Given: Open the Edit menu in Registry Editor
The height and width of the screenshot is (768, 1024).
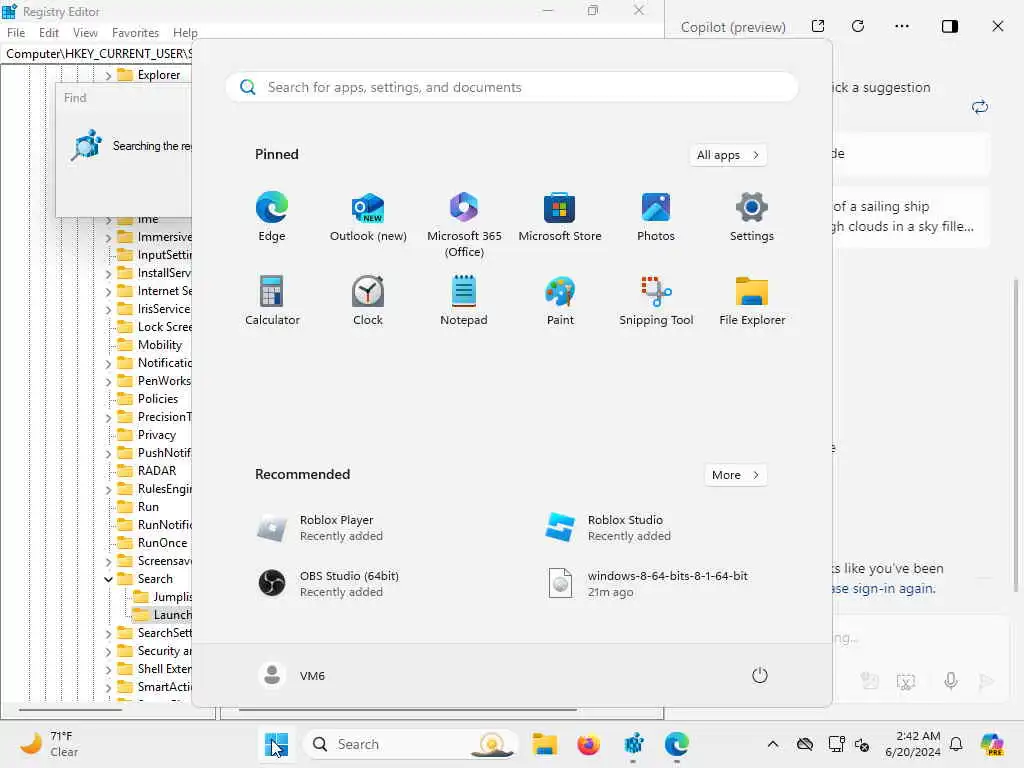Looking at the screenshot, I should [49, 33].
